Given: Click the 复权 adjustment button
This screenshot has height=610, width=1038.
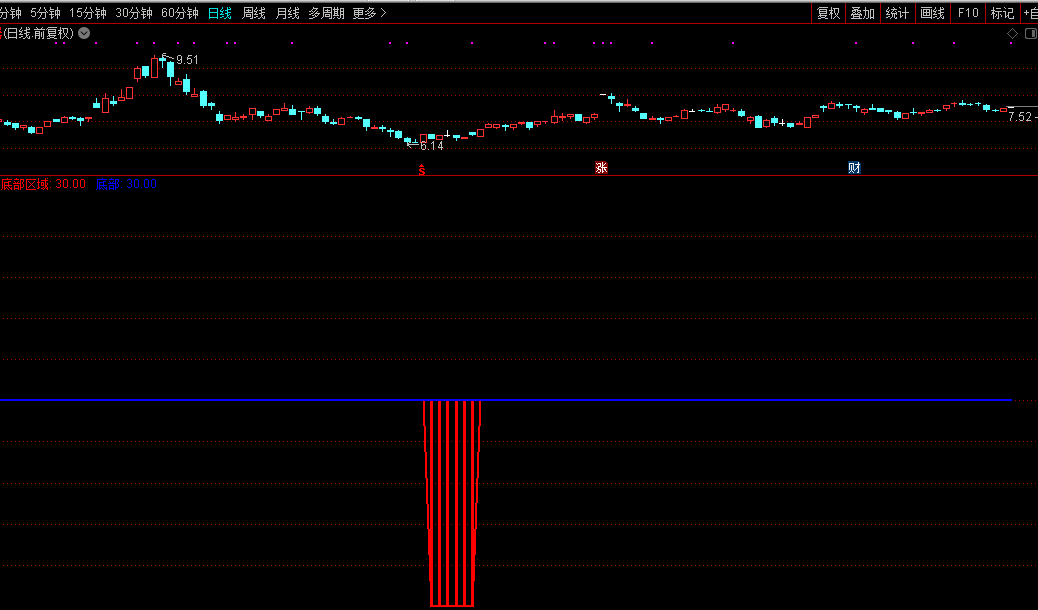Looking at the screenshot, I should [828, 13].
